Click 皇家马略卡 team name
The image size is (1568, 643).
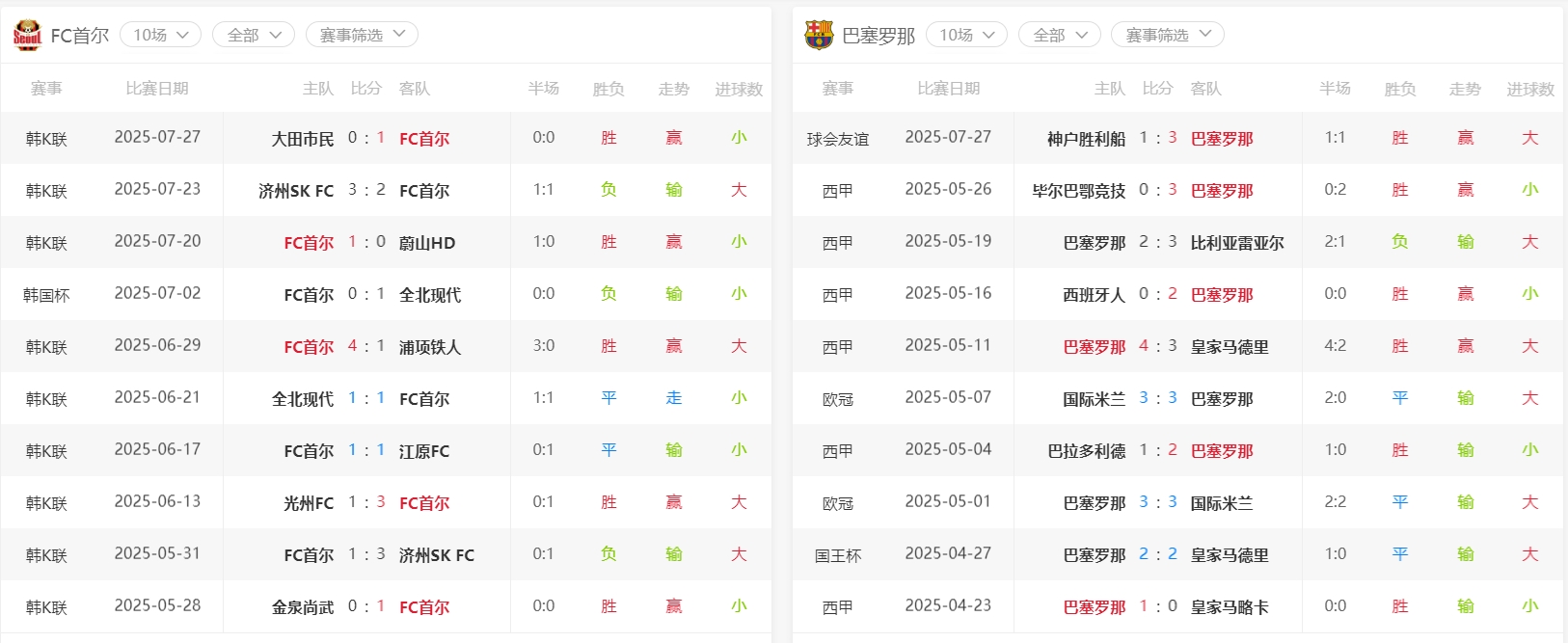point(1230,607)
